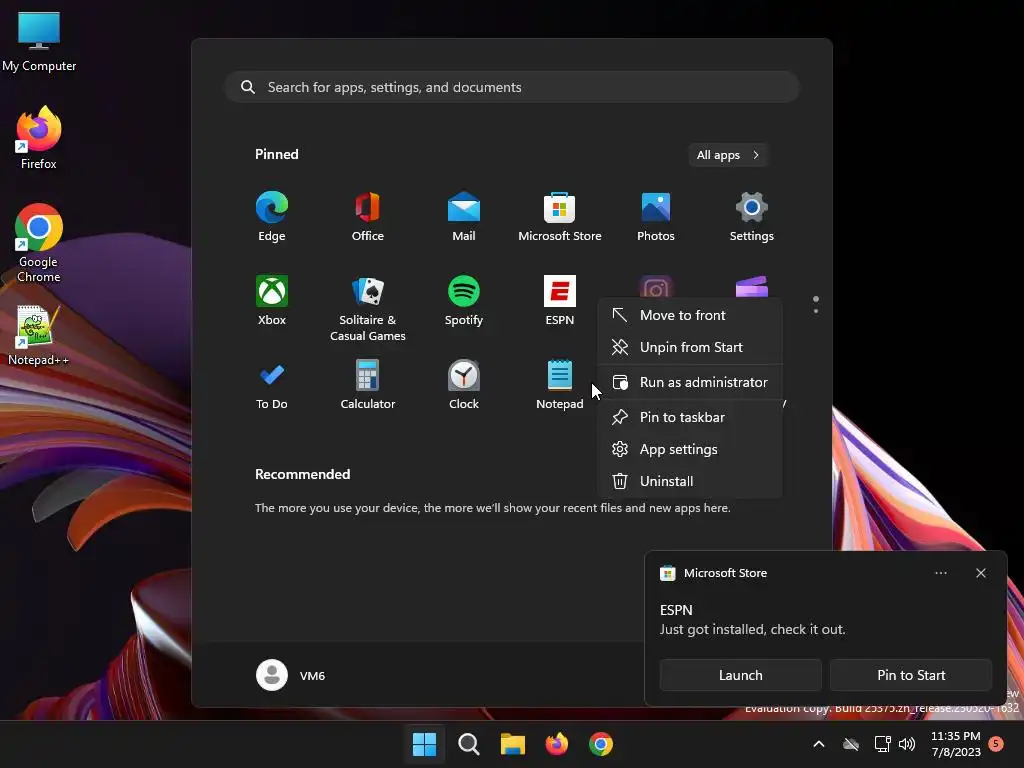Choose Run as administrator
Viewport: 1024px width, 768px height.
pos(690,382)
